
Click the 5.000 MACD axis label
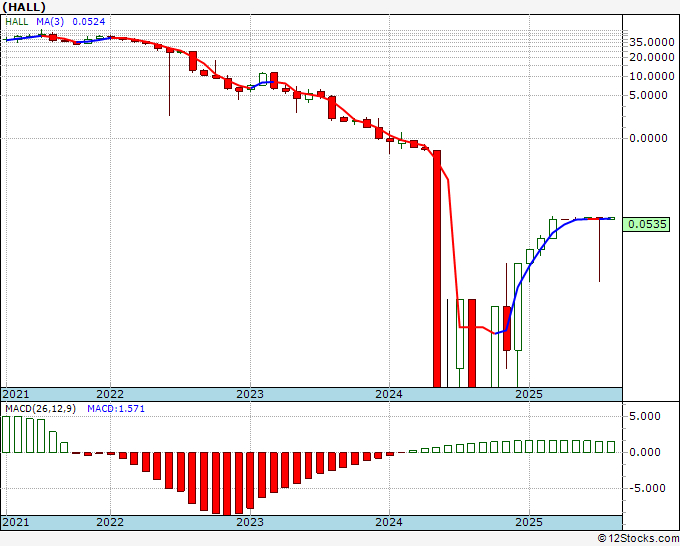click(x=644, y=416)
